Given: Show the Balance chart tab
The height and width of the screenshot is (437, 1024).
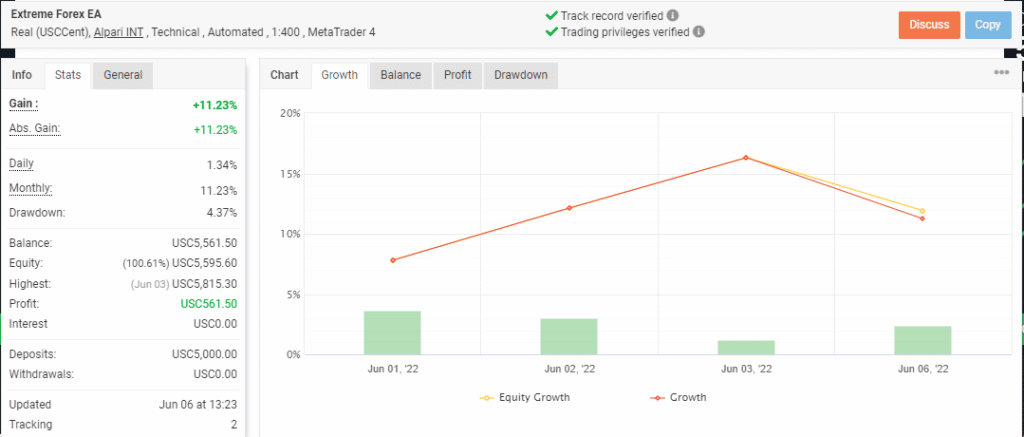Looking at the screenshot, I should [401, 75].
